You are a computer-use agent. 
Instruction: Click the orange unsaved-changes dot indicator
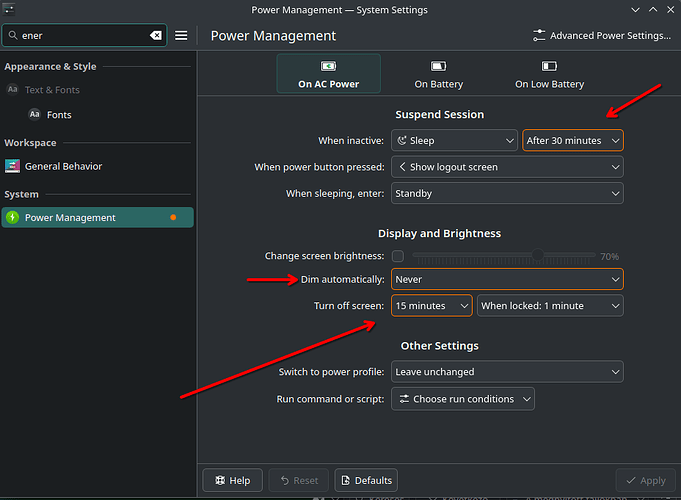(173, 217)
